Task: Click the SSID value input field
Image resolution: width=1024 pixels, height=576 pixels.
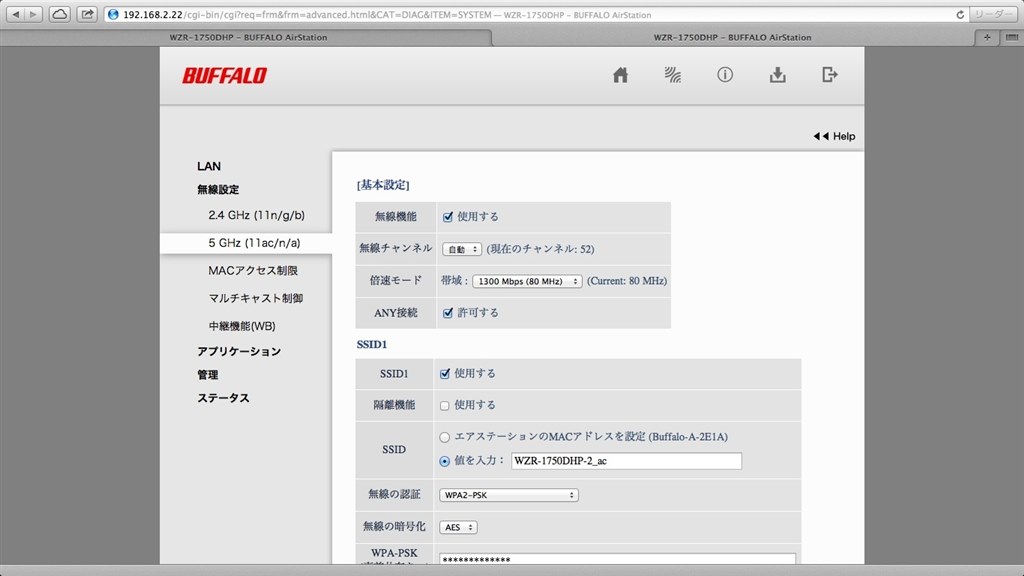Action: (626, 461)
